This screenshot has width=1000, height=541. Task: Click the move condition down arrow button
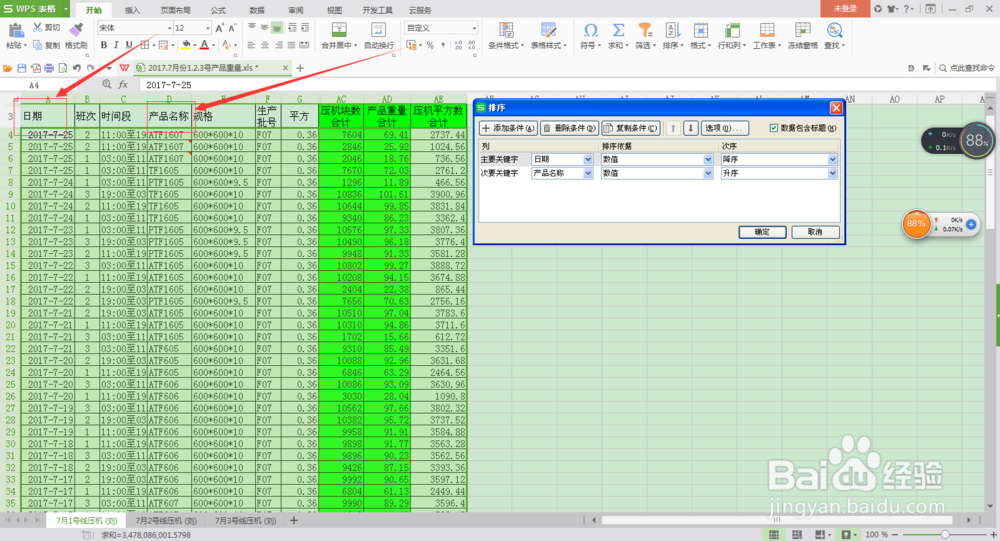[x=690, y=128]
